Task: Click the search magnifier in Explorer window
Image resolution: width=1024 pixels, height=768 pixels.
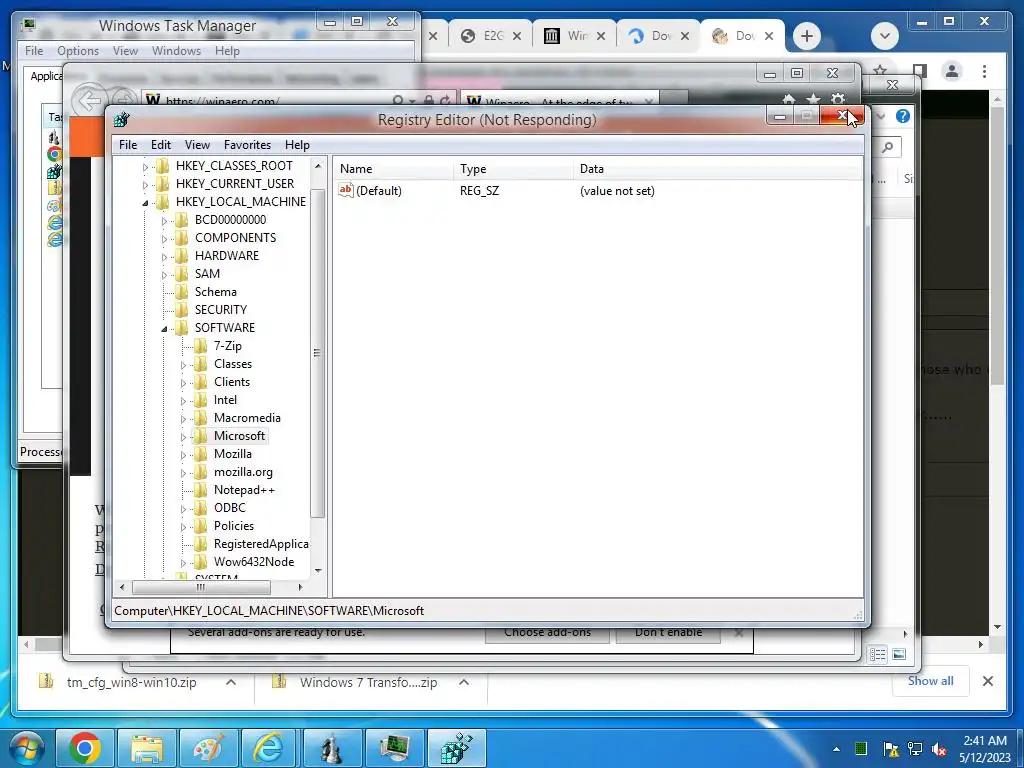Action: pyautogui.click(x=888, y=147)
